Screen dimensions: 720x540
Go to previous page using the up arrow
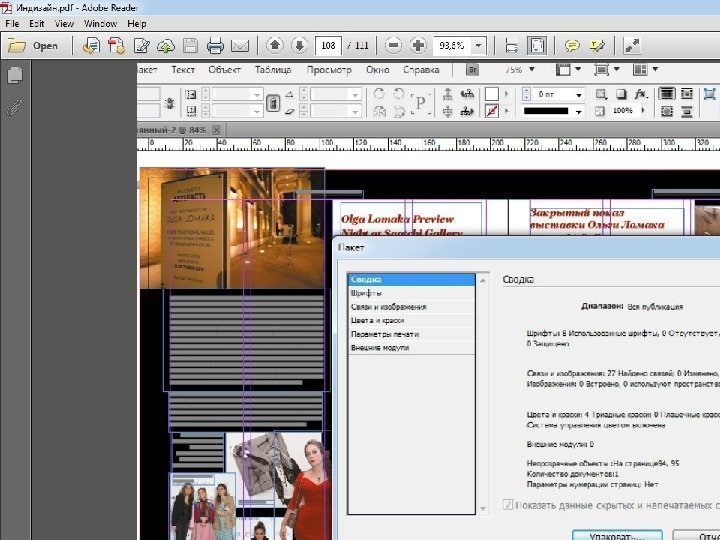coord(274,46)
